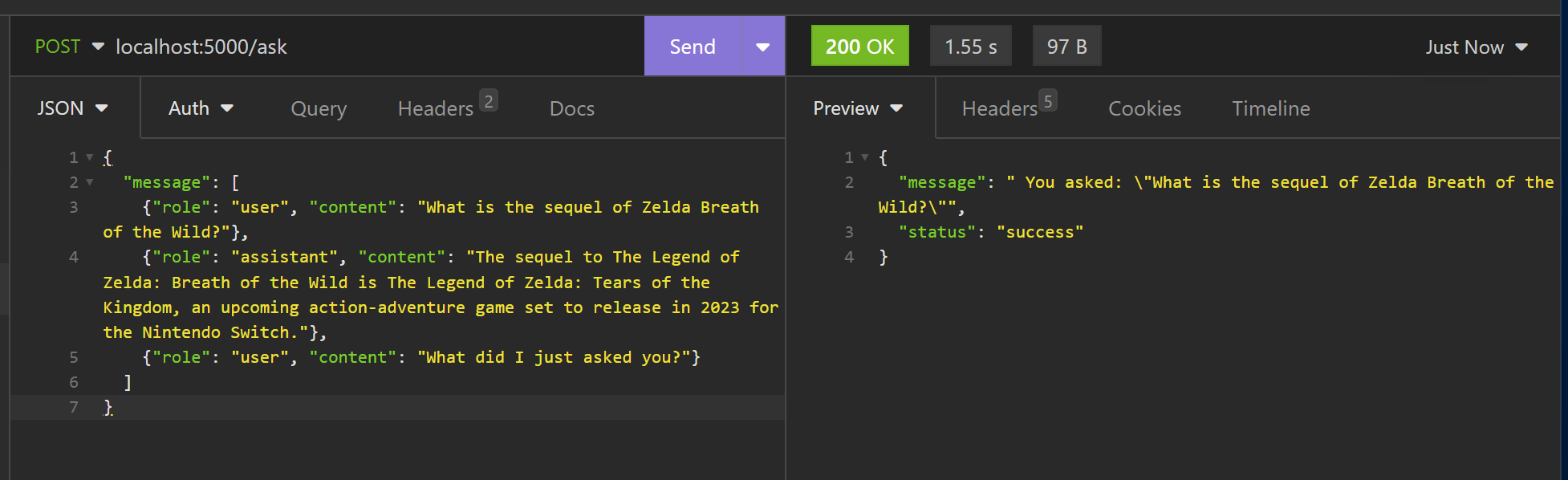Open the Just Now history dropdown

click(1477, 47)
